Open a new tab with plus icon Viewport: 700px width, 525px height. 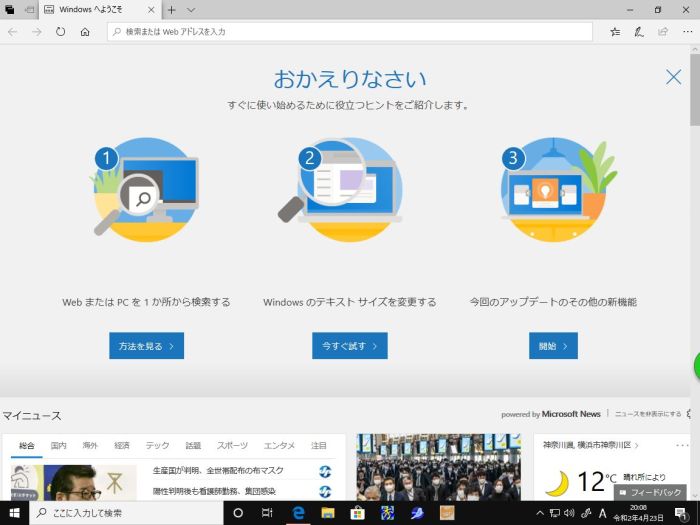(171, 9)
